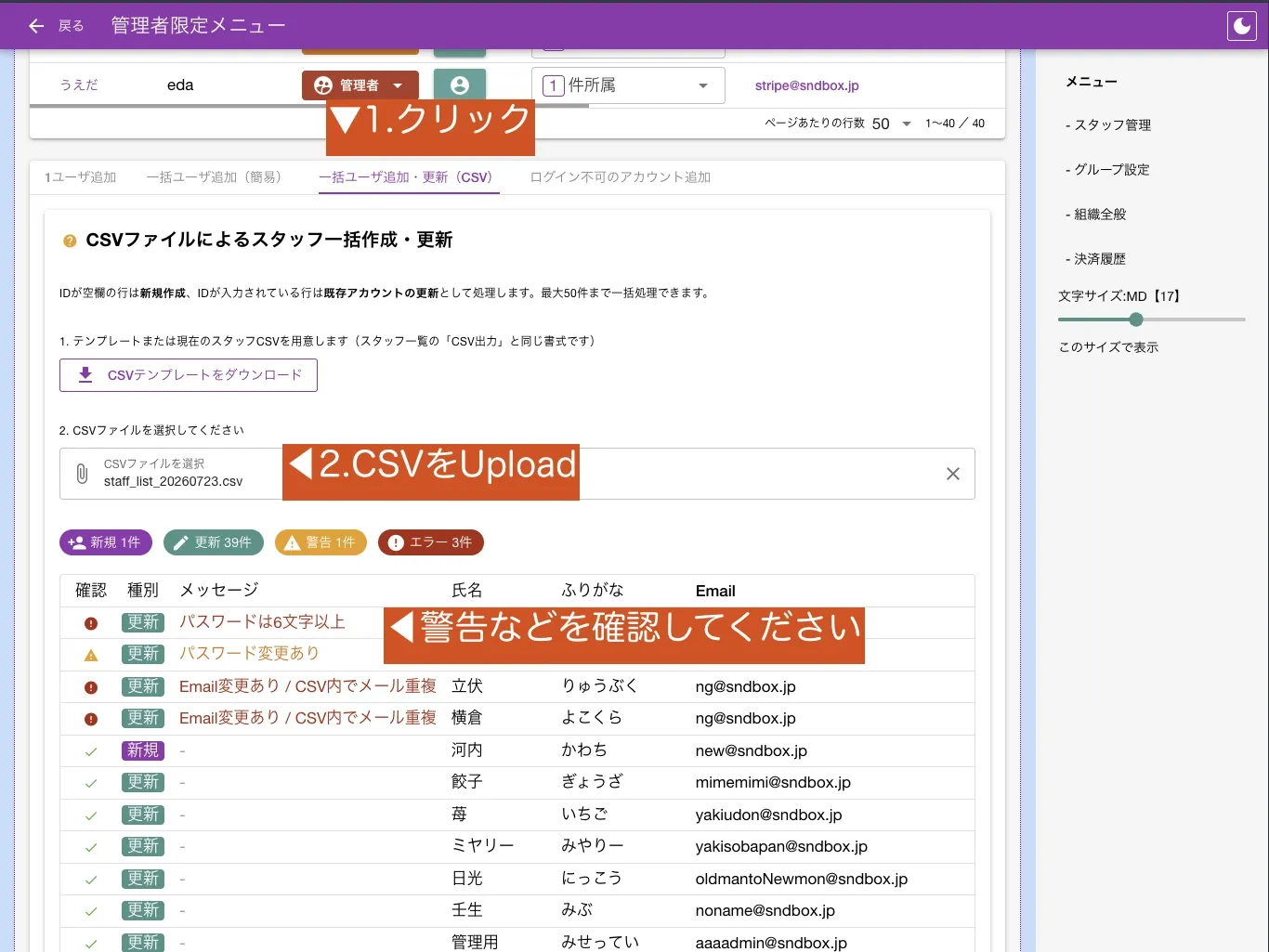Click the check mark on 壬生 row
Screen dimensions: 1269x952
(91, 911)
